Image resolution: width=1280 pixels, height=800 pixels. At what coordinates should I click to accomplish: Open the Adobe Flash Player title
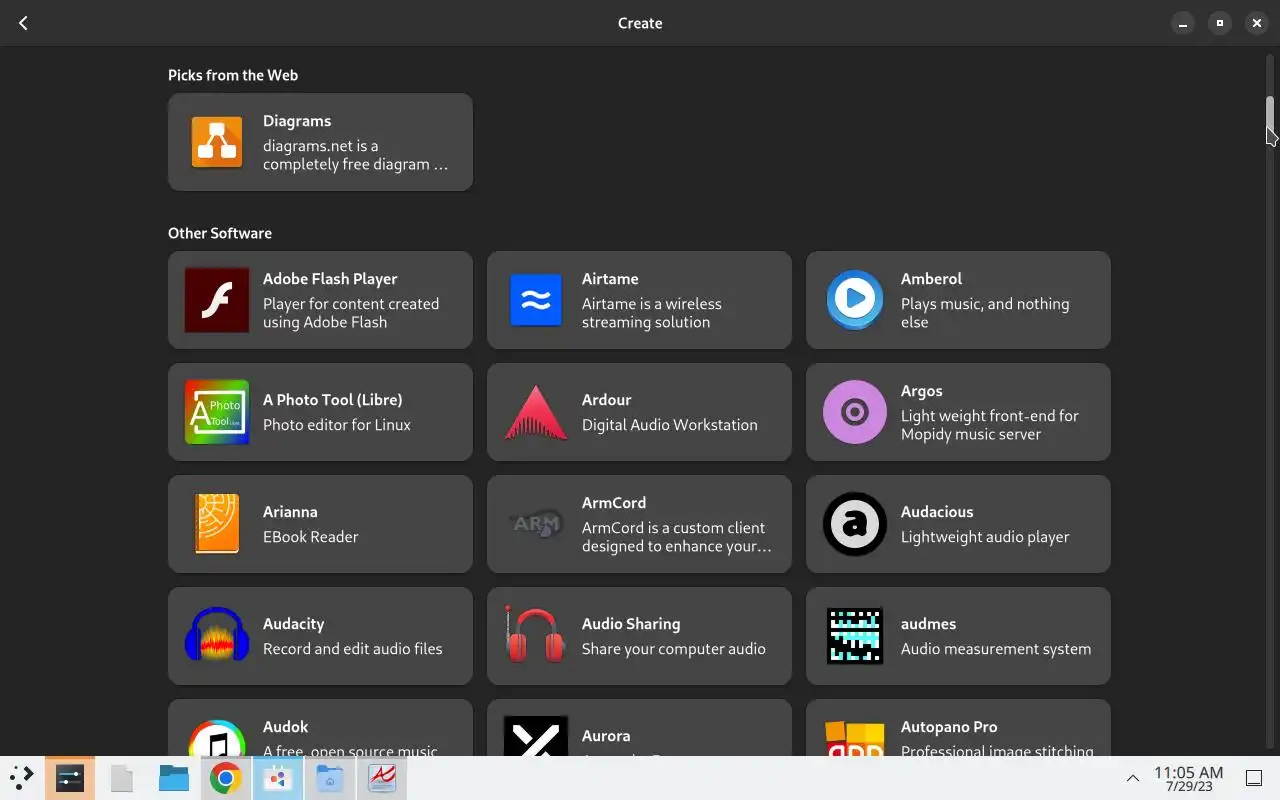(330, 279)
